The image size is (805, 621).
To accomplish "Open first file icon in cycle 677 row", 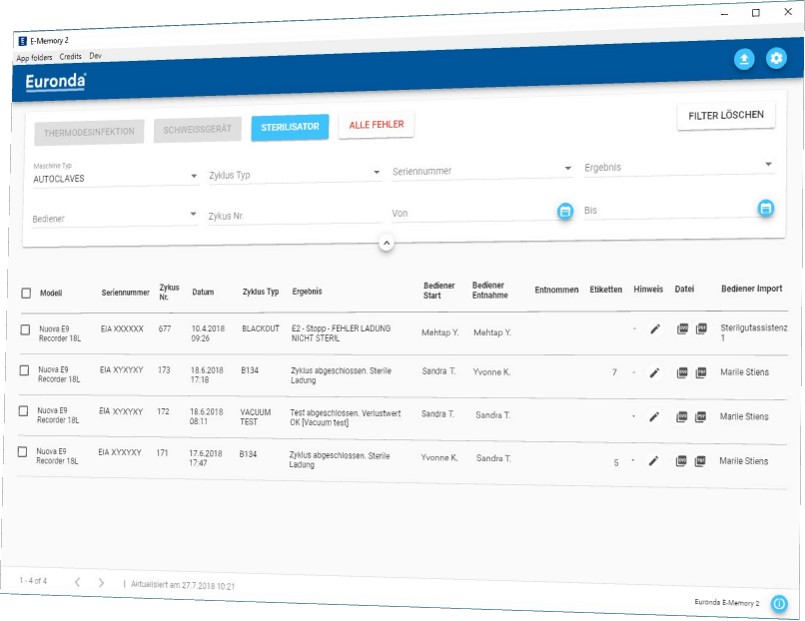I will [x=682, y=329].
